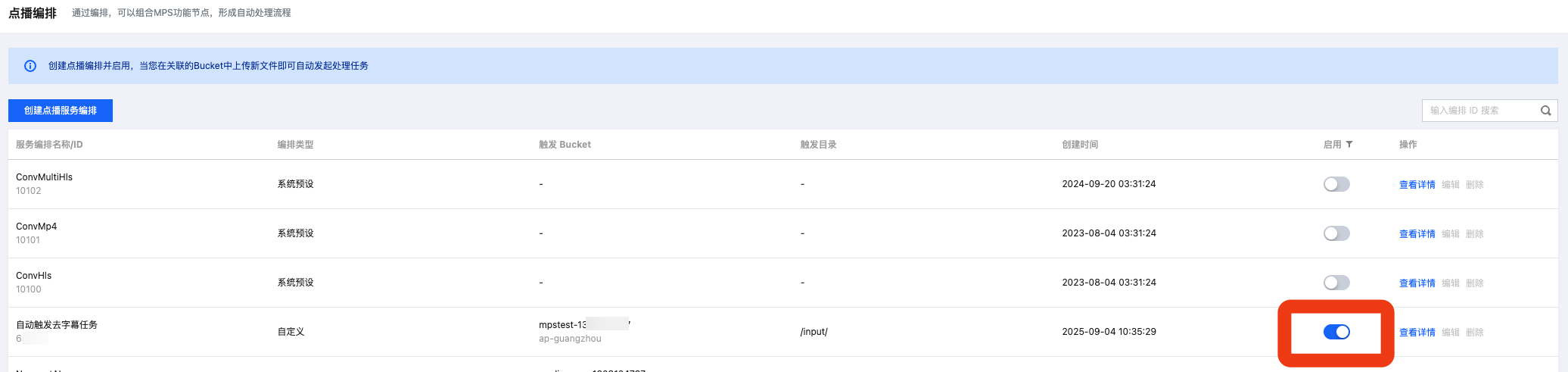Enable the ConvMultiHls orchestration toggle
Image resolution: width=1568 pixels, height=372 pixels.
(1336, 184)
